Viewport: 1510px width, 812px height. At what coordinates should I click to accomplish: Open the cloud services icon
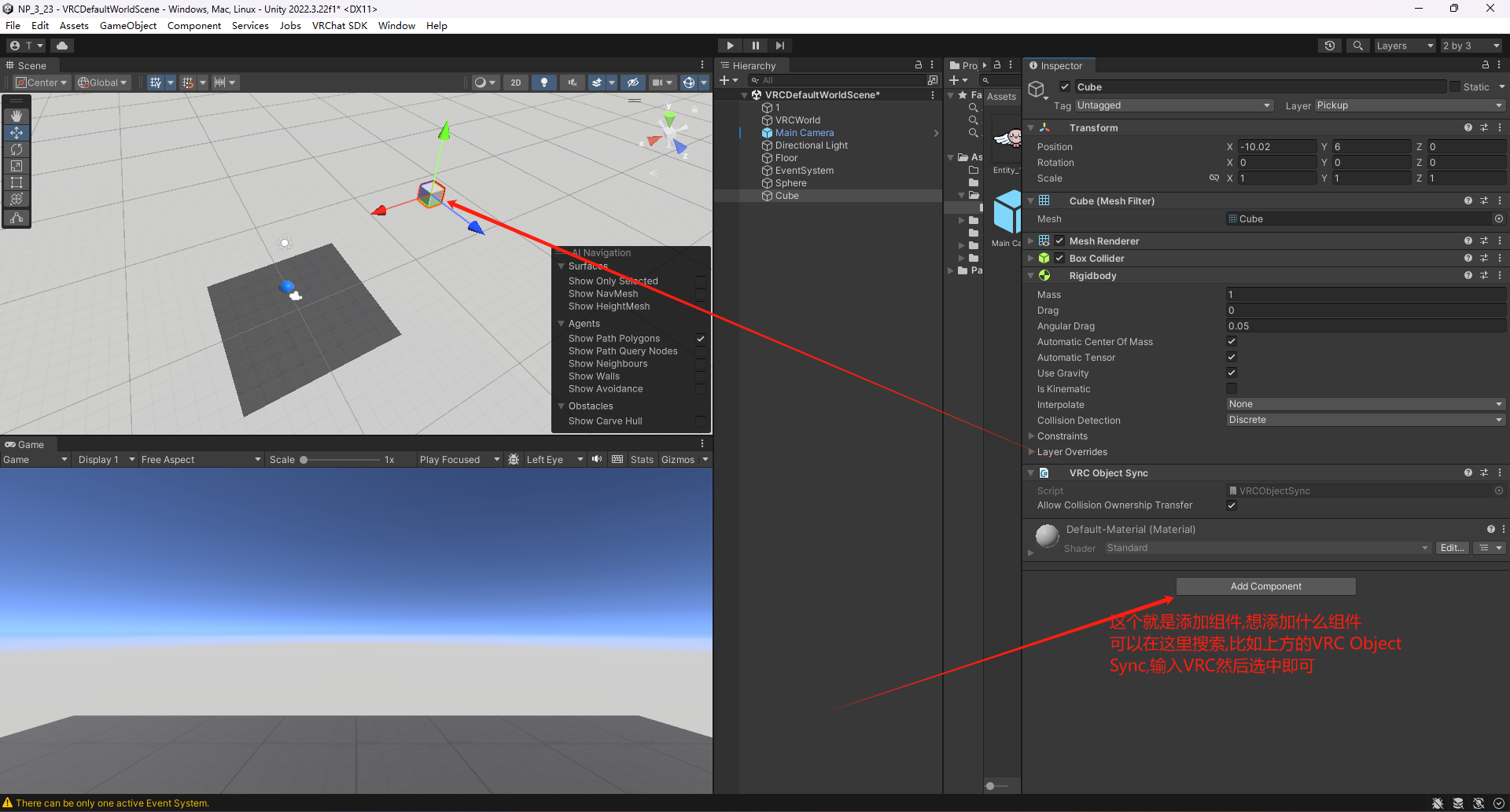tap(62, 46)
